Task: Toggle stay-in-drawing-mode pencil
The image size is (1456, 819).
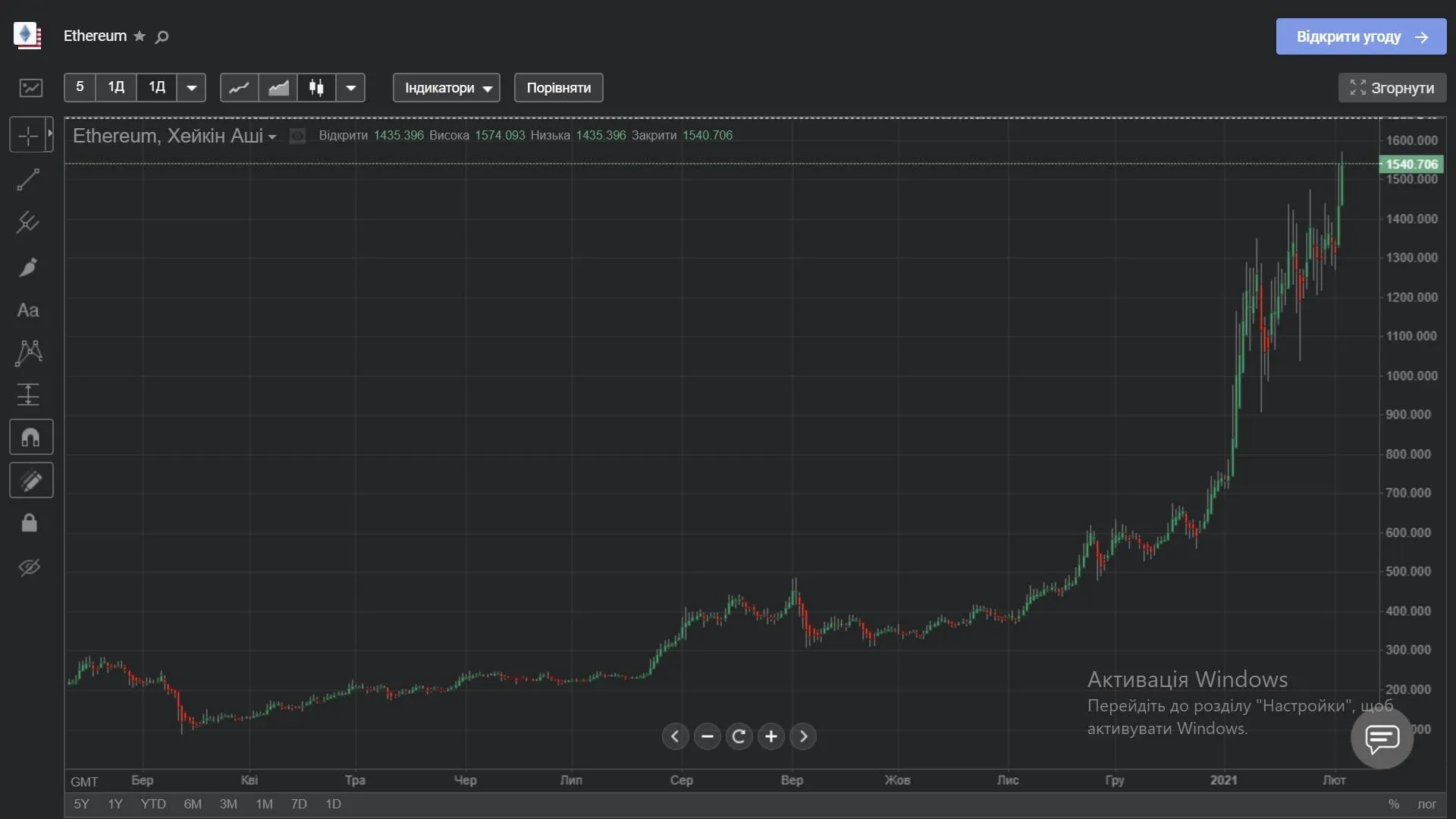Action: pos(31,480)
